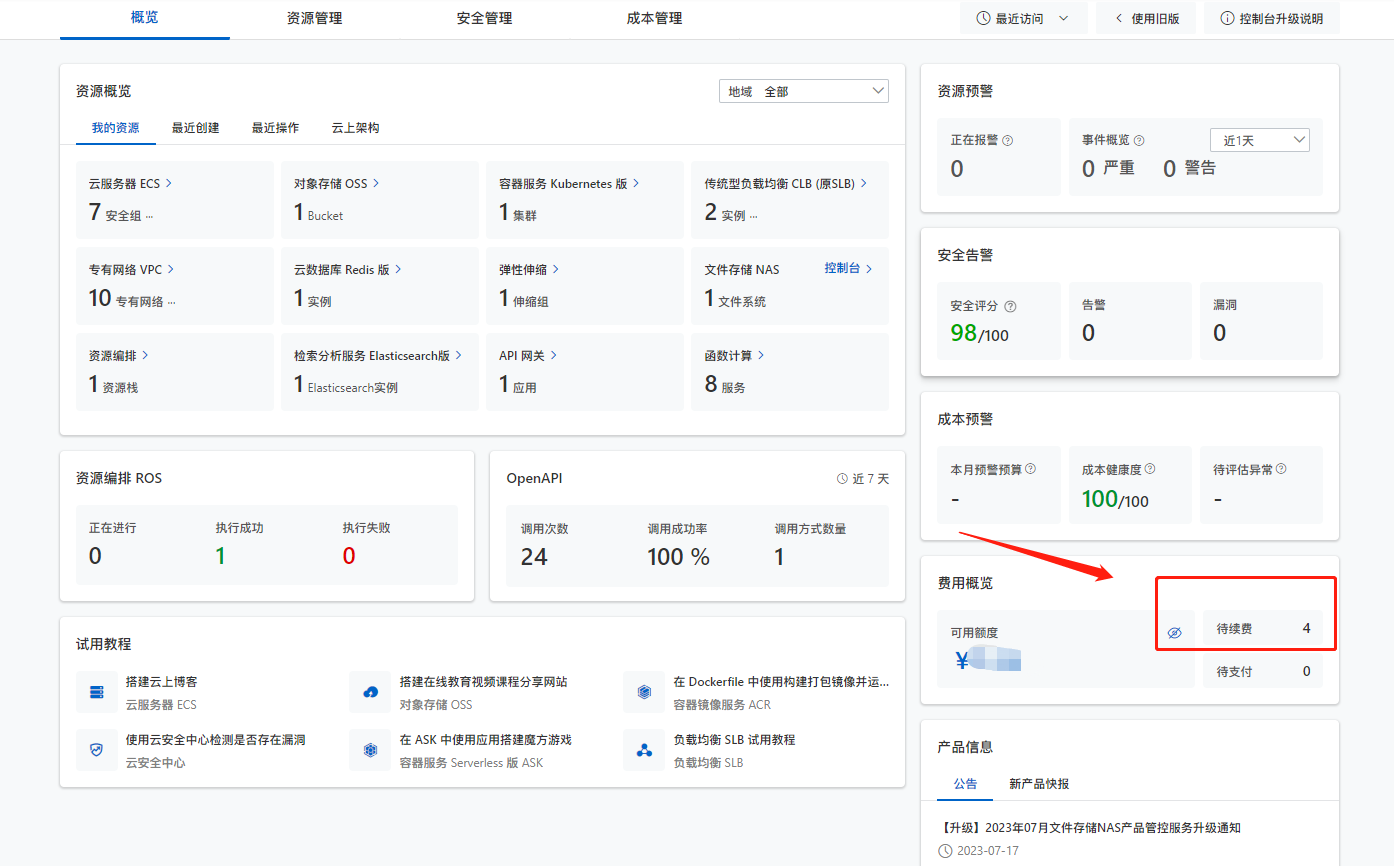Click the 执行成功 count 1
The width and height of the screenshot is (1394, 866).
(x=220, y=556)
